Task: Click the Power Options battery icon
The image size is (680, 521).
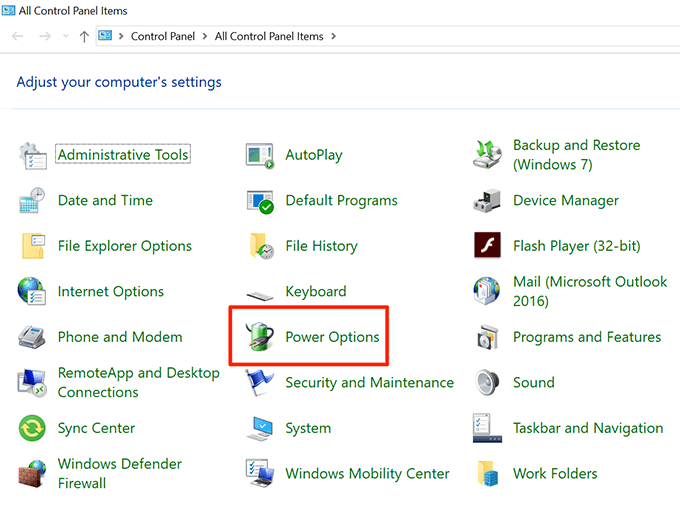Action: coord(260,336)
